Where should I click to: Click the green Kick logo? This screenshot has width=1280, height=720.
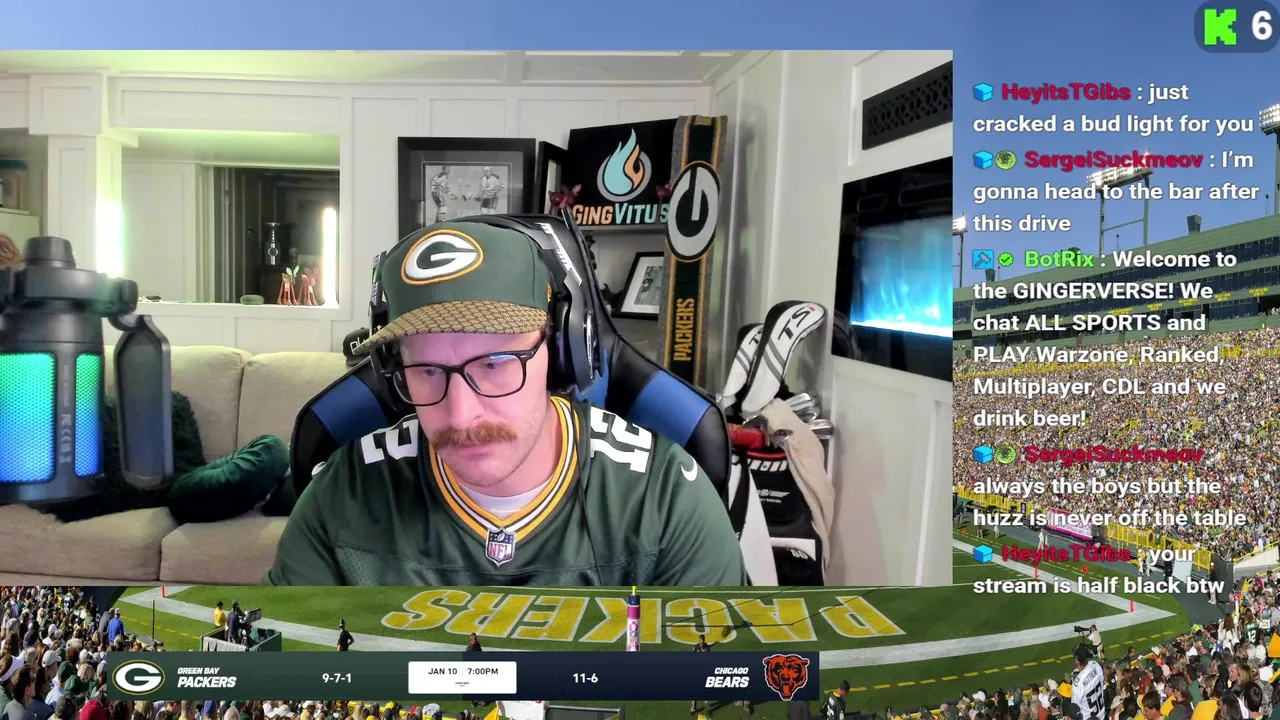coord(1220,27)
